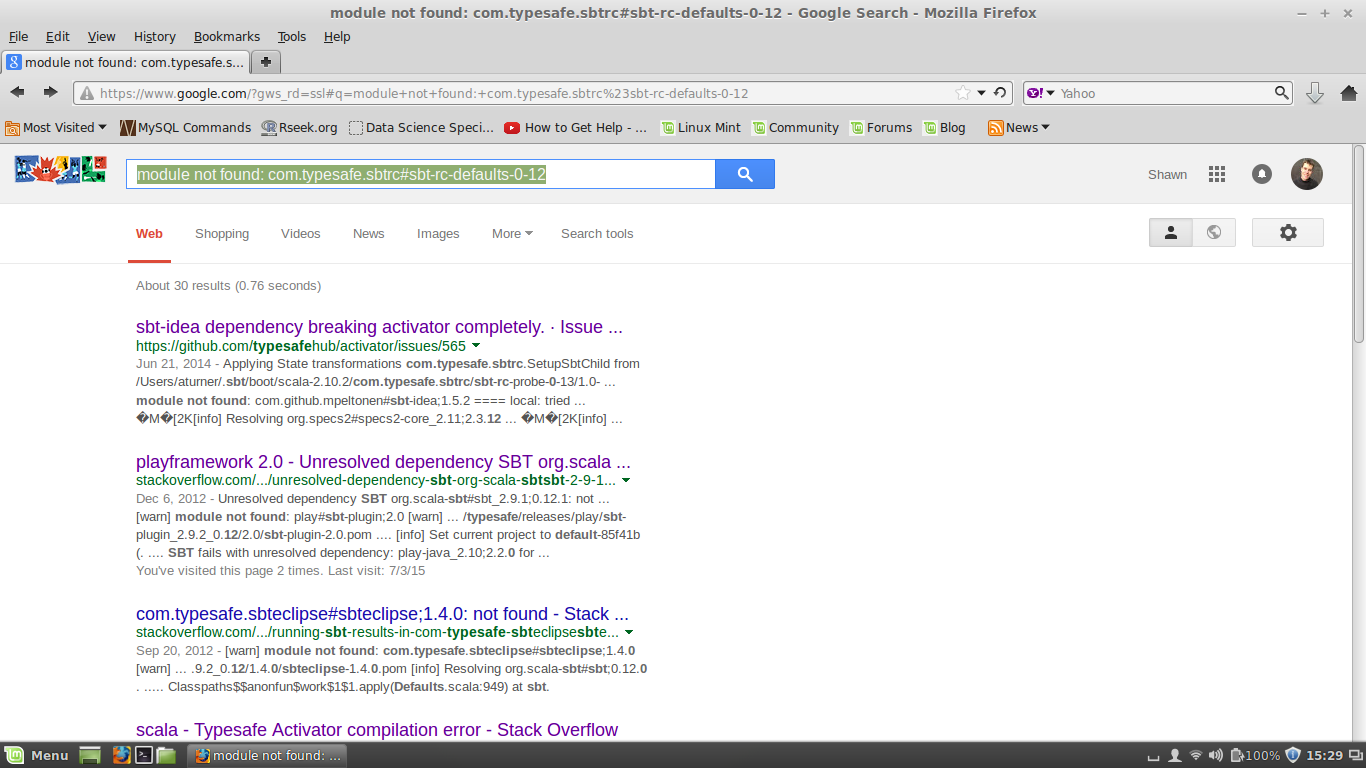Open the arrow menu beside the sbteclipse result URL
Image resolution: width=1366 pixels, height=768 pixels.
(x=629, y=633)
